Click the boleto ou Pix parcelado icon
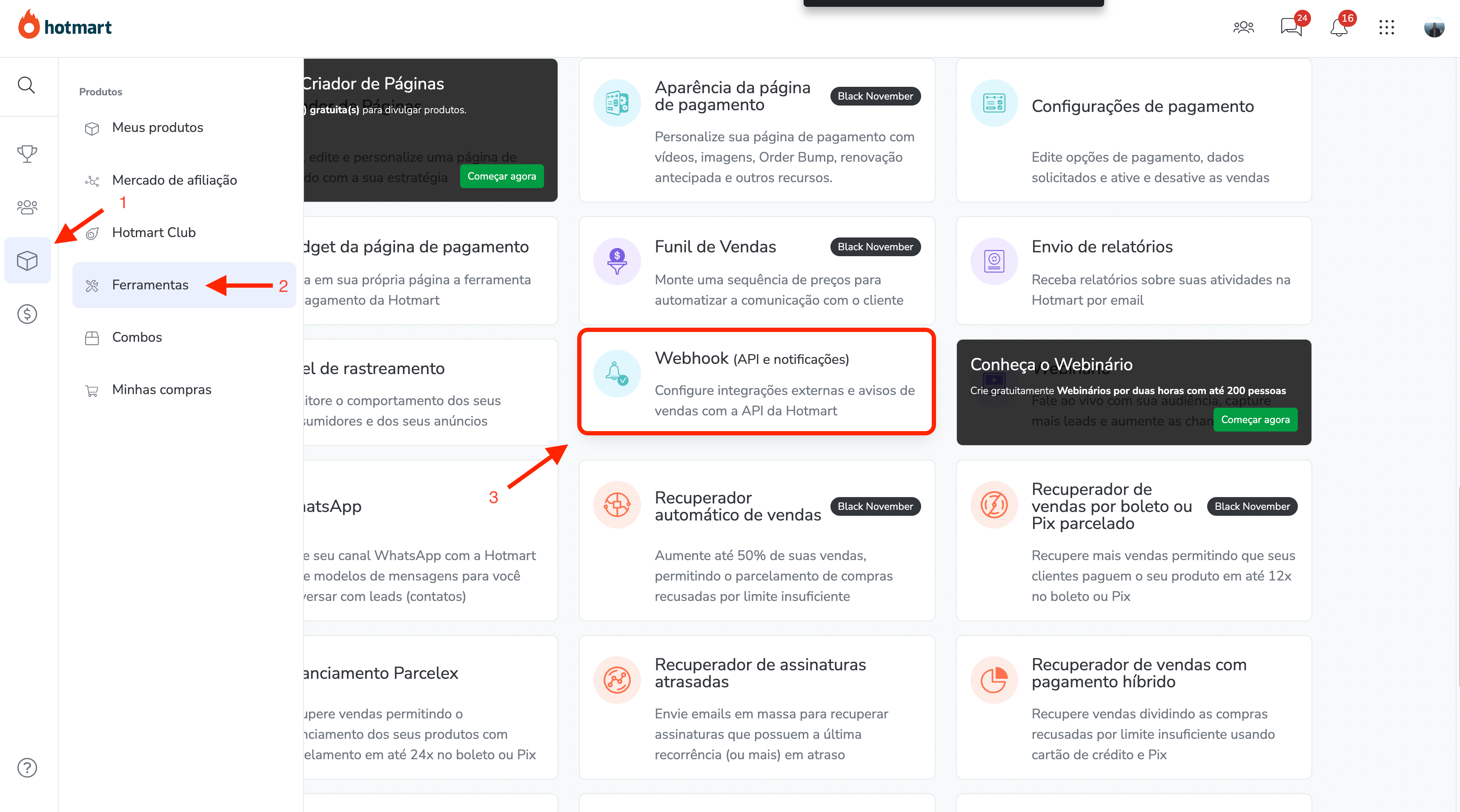This screenshot has width=1460, height=812. pyautogui.click(x=993, y=505)
